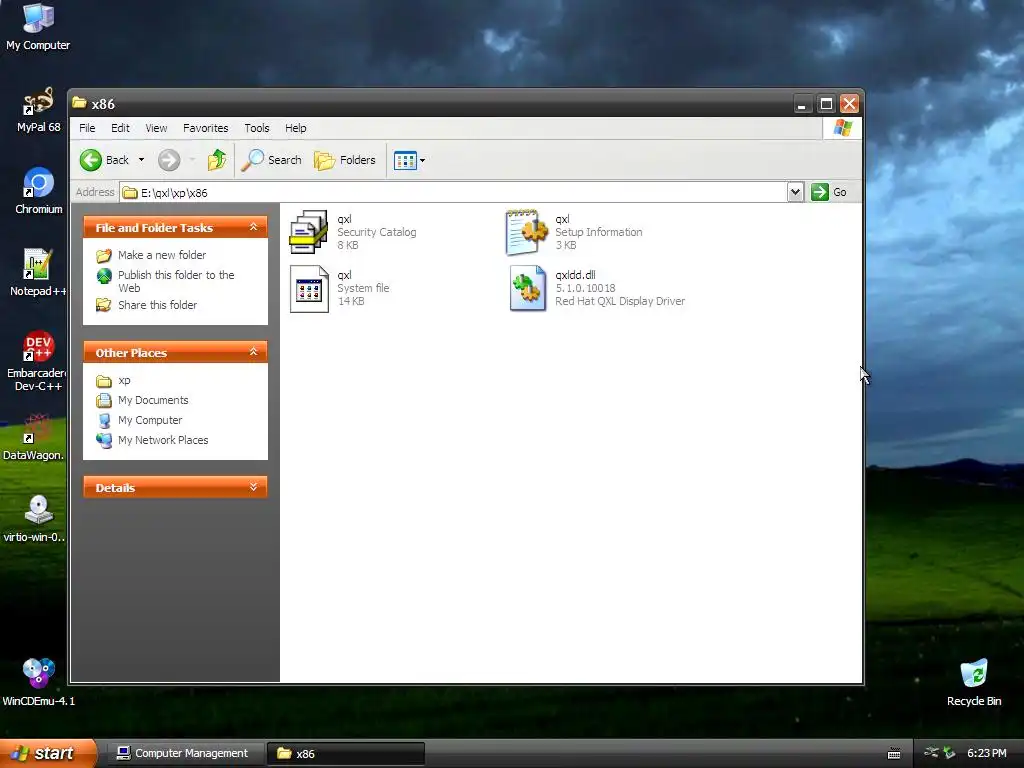The height and width of the screenshot is (768, 1024).
Task: Maximize the x86 window
Action: click(826, 104)
